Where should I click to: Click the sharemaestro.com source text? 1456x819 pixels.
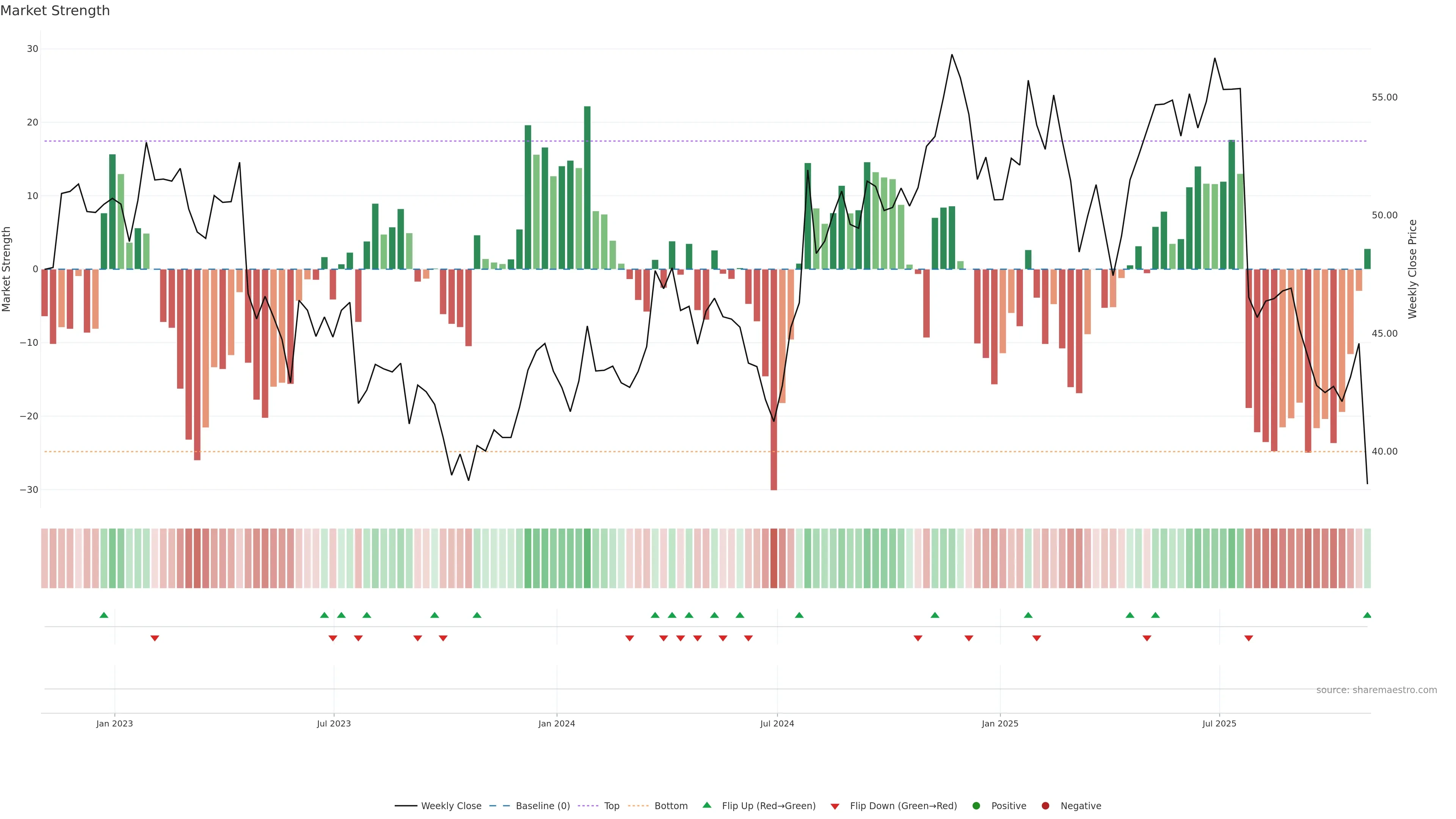[1376, 690]
